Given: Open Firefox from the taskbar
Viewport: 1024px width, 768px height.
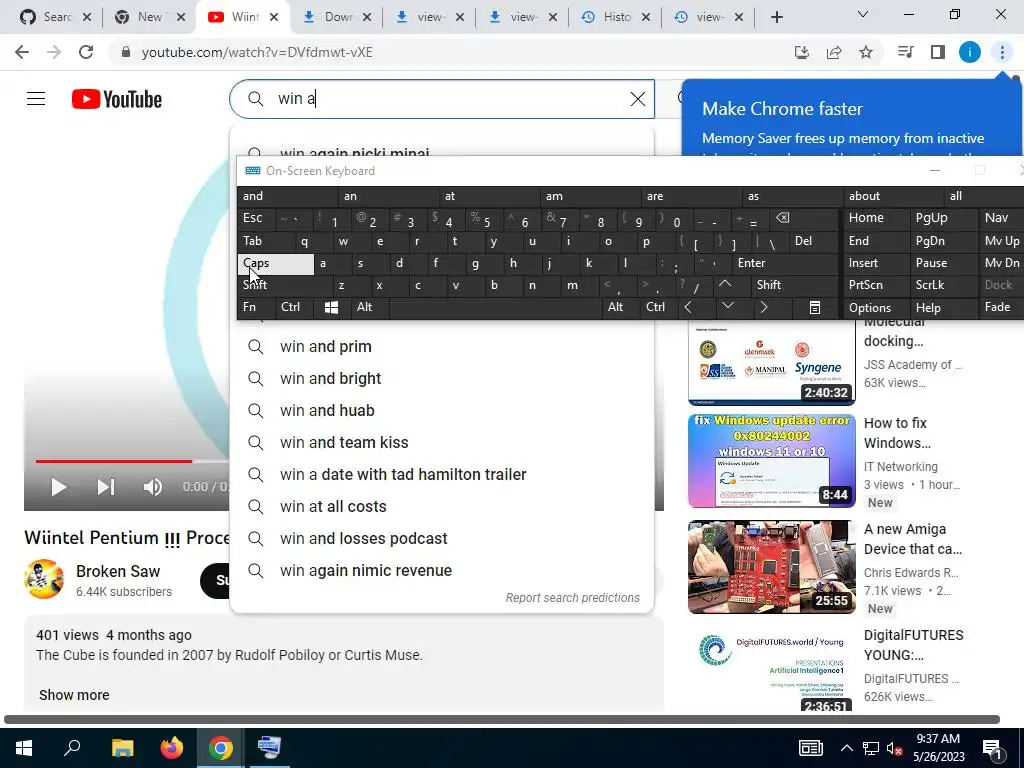Looking at the screenshot, I should [x=172, y=748].
